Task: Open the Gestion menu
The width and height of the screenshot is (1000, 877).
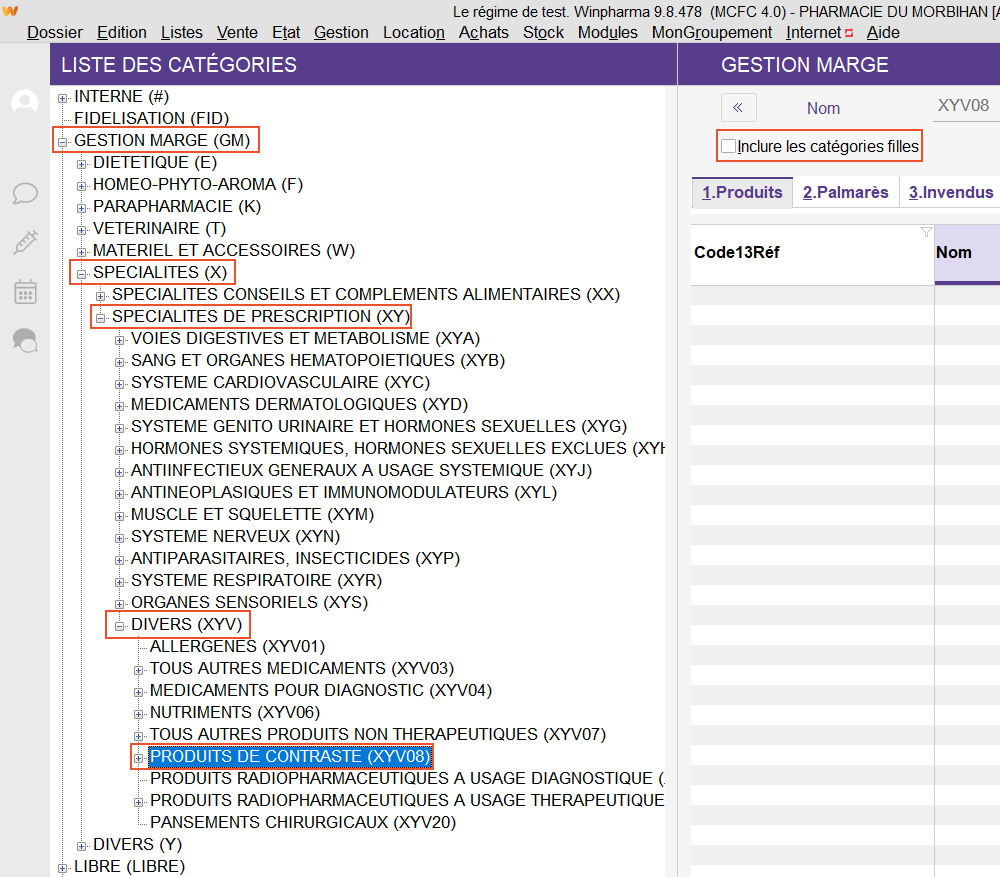Action: click(340, 32)
